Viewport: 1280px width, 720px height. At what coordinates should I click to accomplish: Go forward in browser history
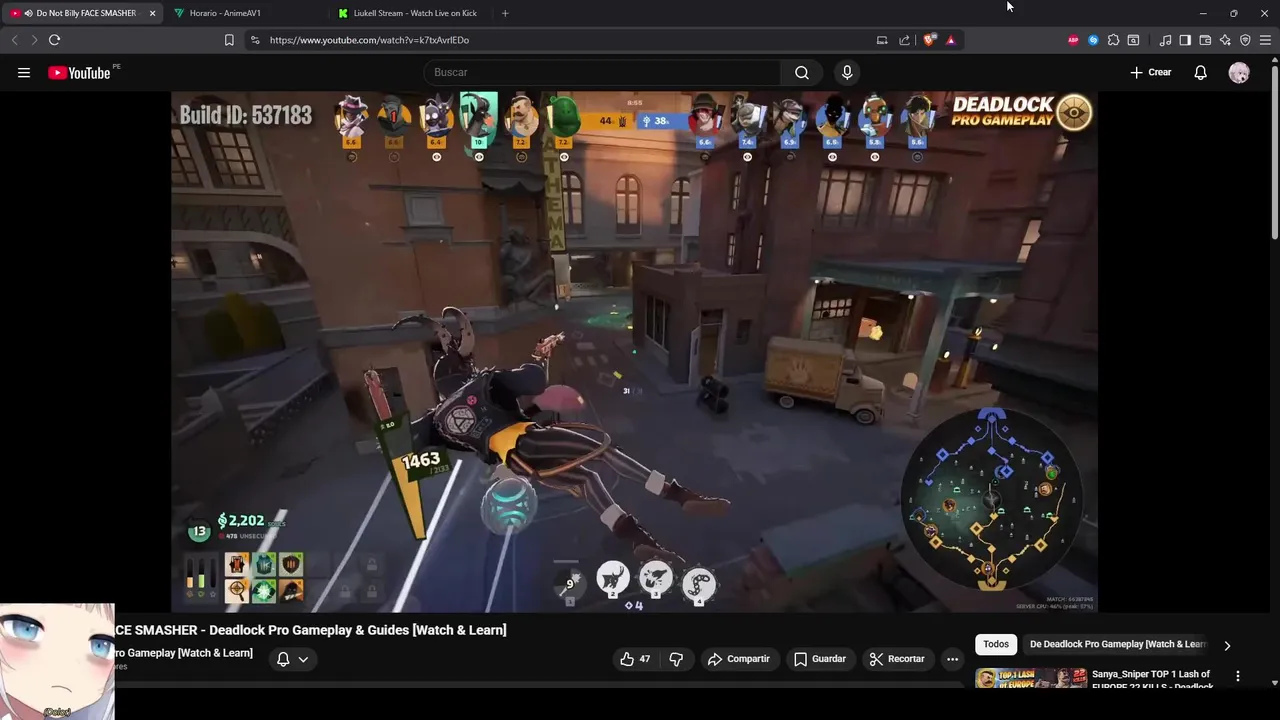point(34,40)
